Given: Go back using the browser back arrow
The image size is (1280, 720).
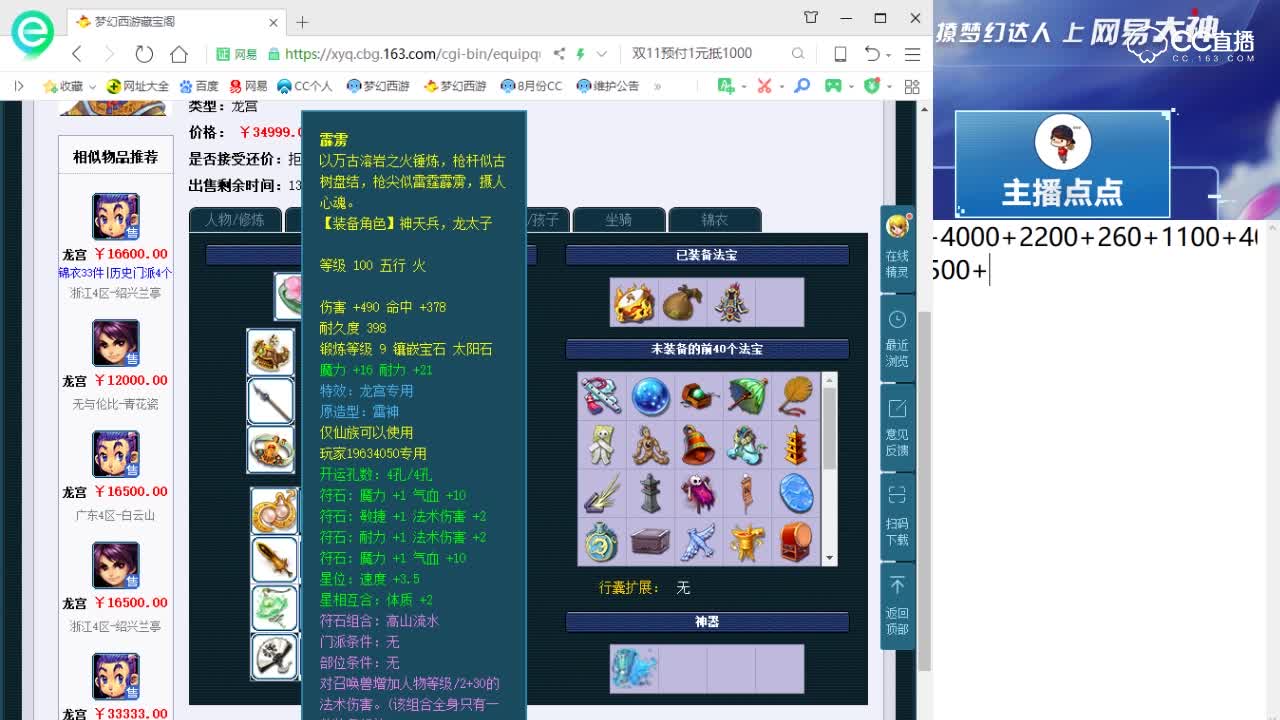Looking at the screenshot, I should coord(76,54).
